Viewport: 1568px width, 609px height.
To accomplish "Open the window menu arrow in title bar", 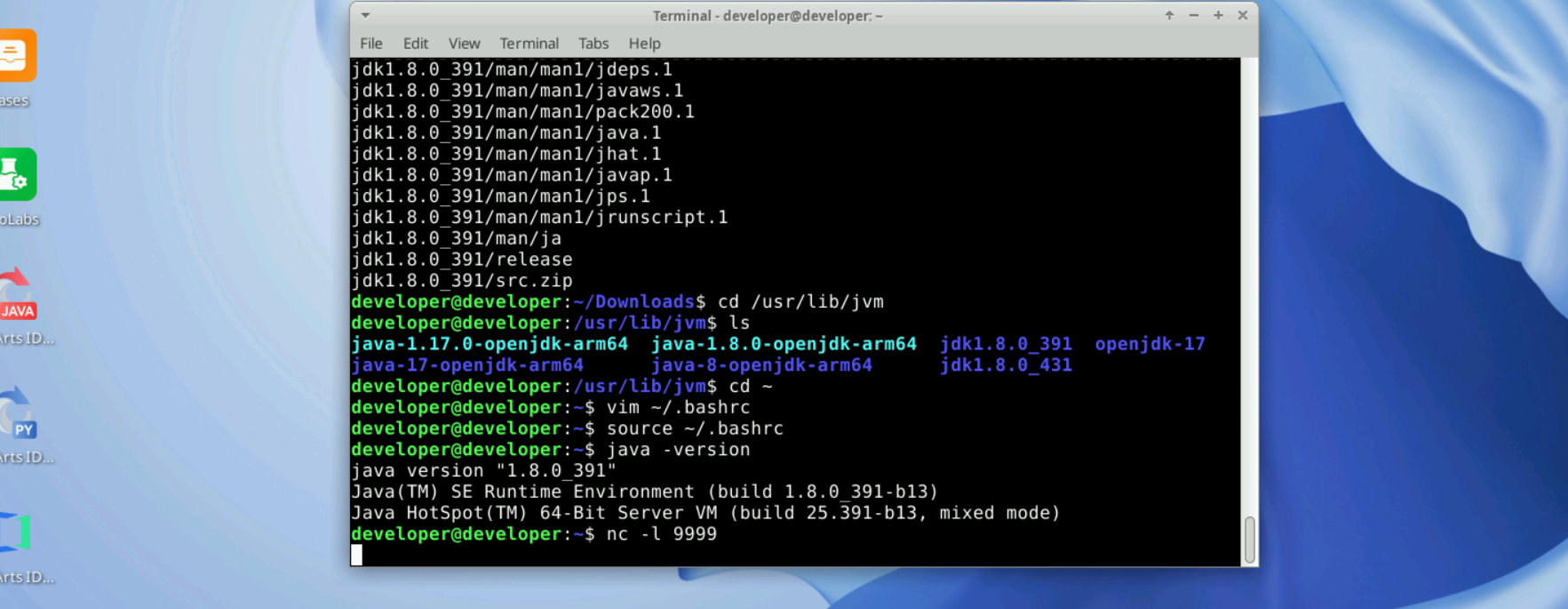I will (x=365, y=15).
